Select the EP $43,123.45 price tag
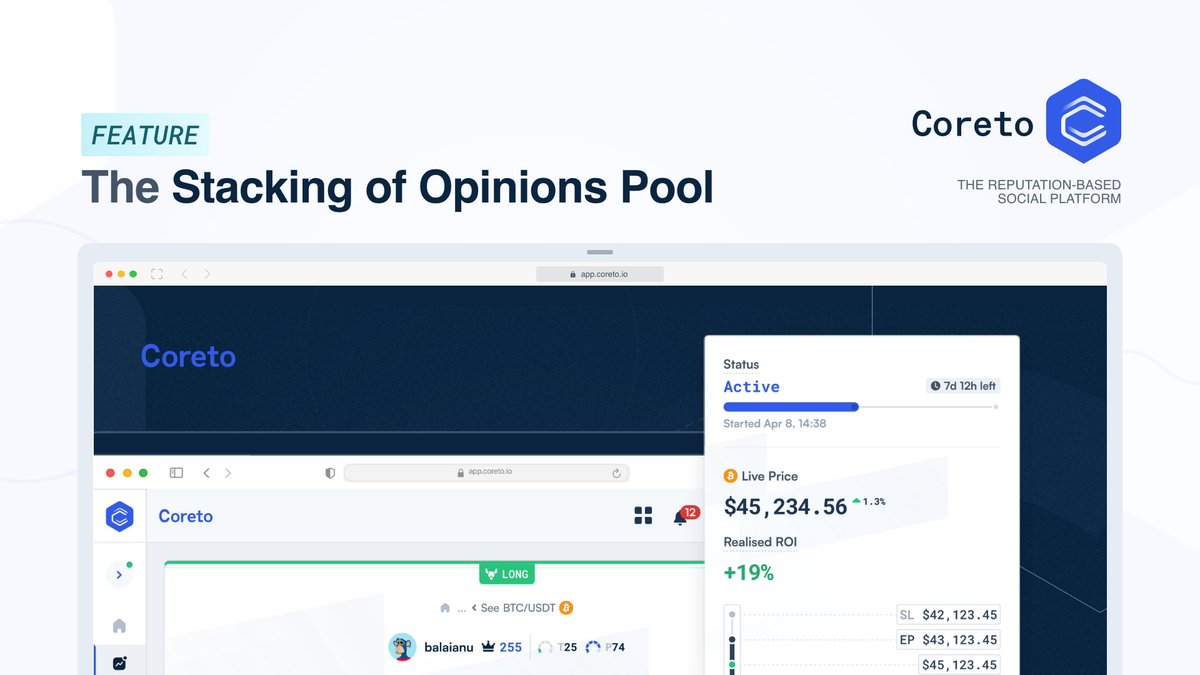This screenshot has width=1200, height=675. [948, 640]
